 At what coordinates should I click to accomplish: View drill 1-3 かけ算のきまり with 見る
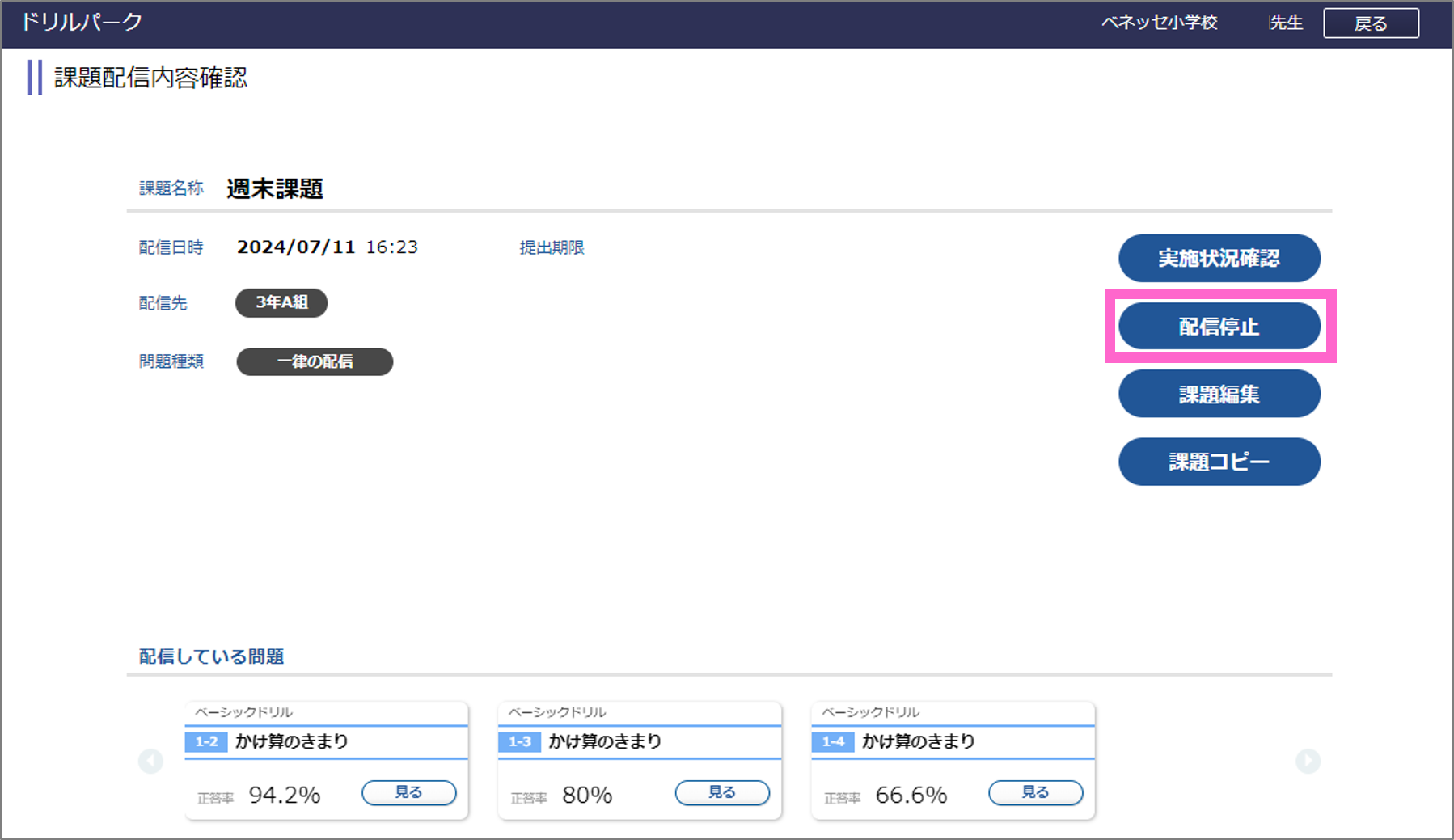pyautogui.click(x=722, y=792)
